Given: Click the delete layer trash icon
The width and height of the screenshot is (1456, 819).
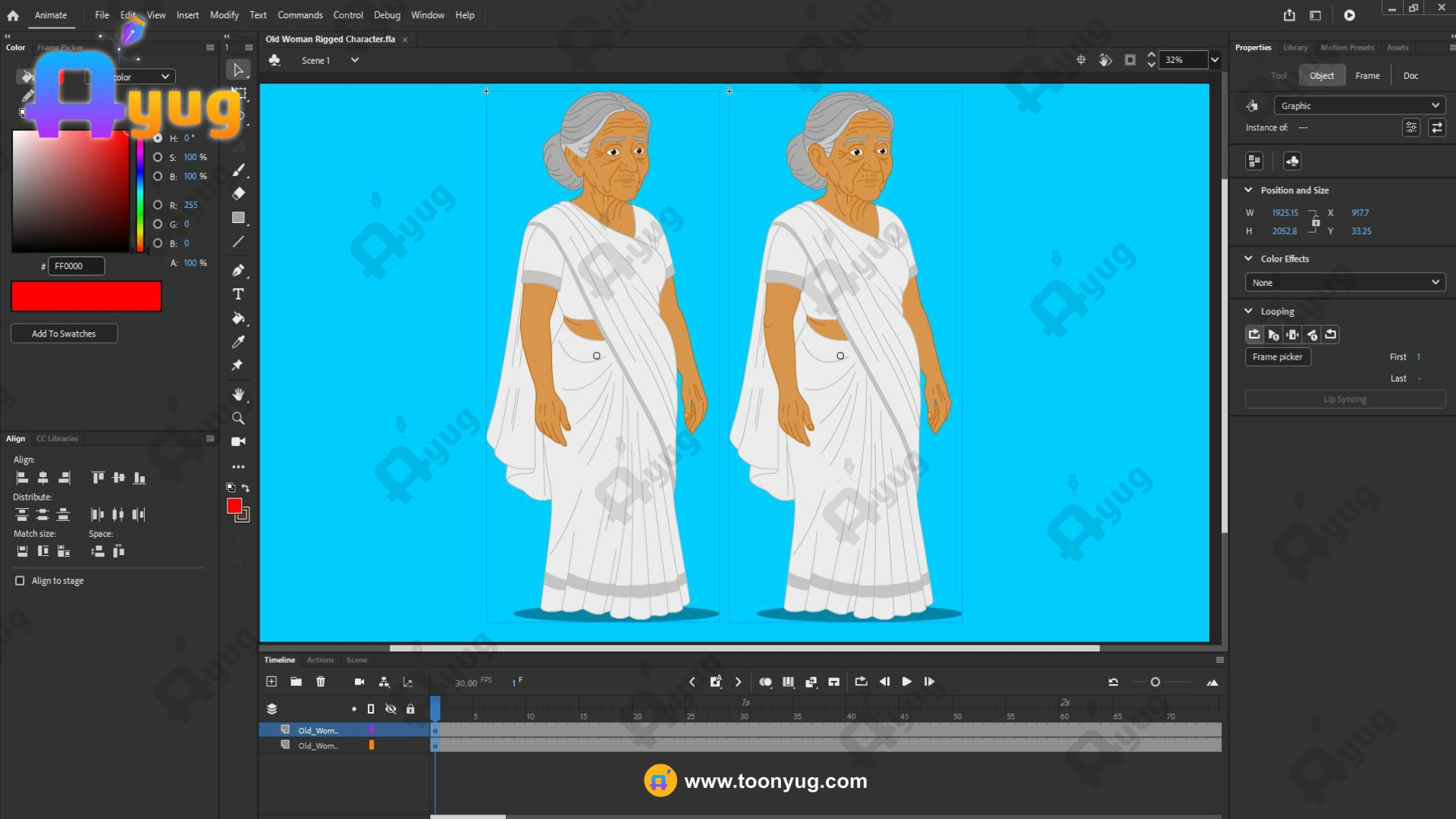Looking at the screenshot, I should (x=321, y=682).
